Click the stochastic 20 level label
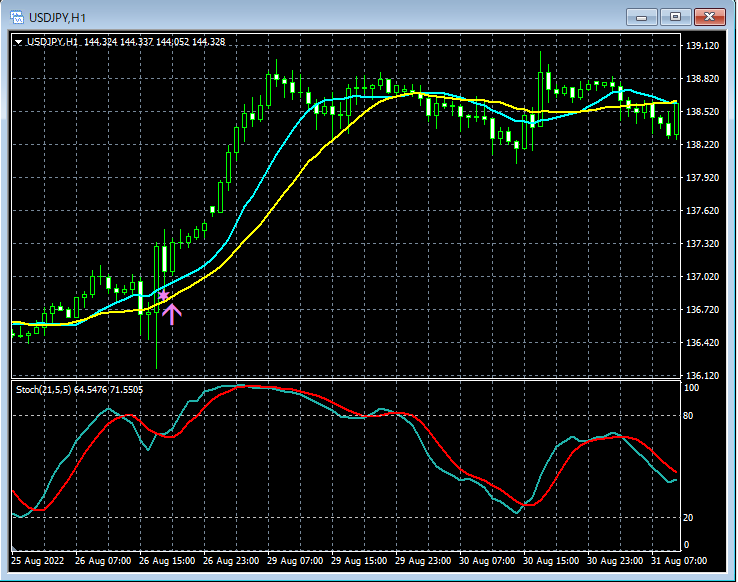 pos(688,517)
